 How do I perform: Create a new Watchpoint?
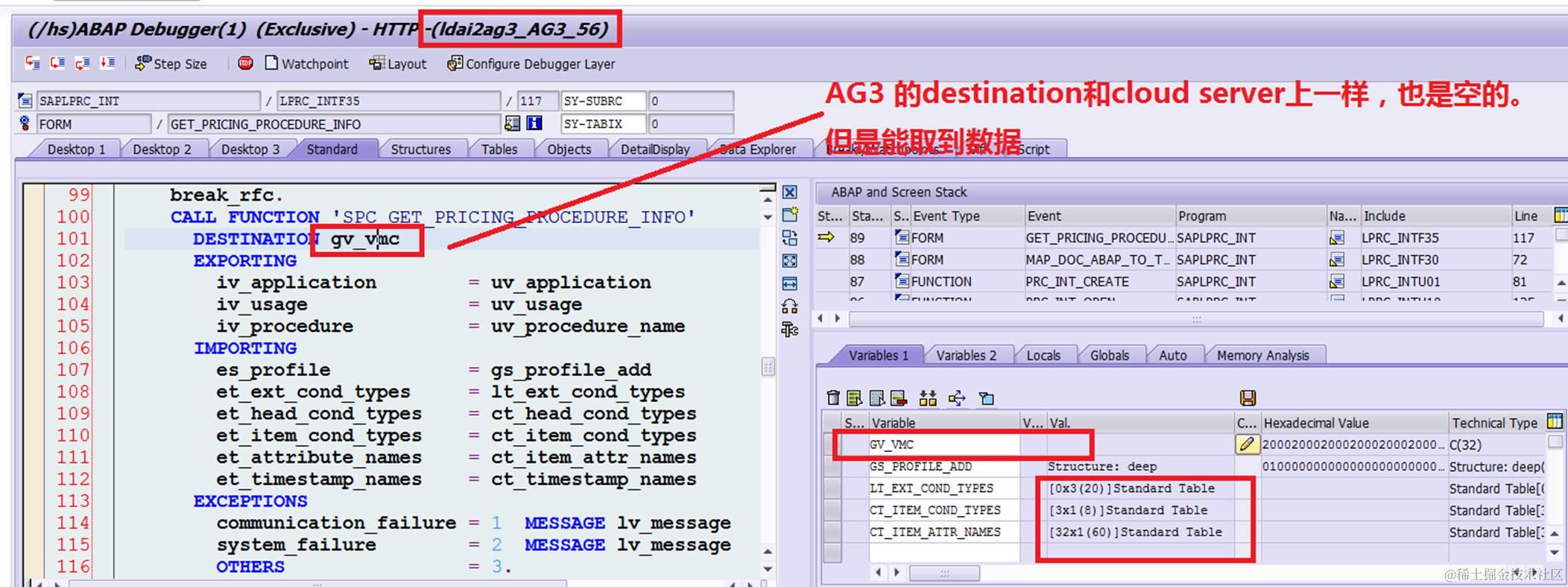tap(306, 63)
